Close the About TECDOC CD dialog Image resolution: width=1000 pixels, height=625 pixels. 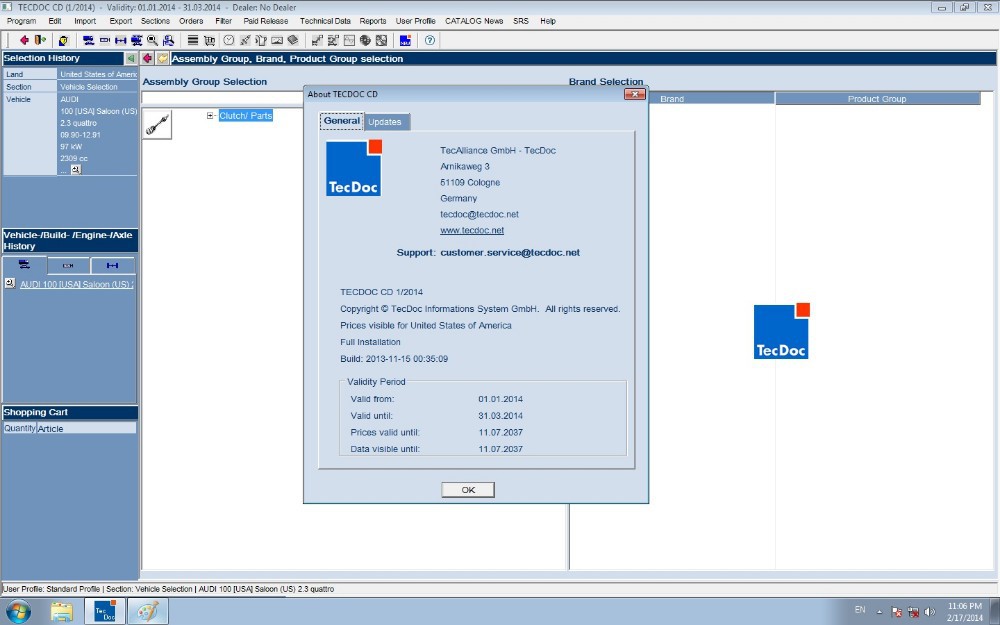click(x=635, y=94)
